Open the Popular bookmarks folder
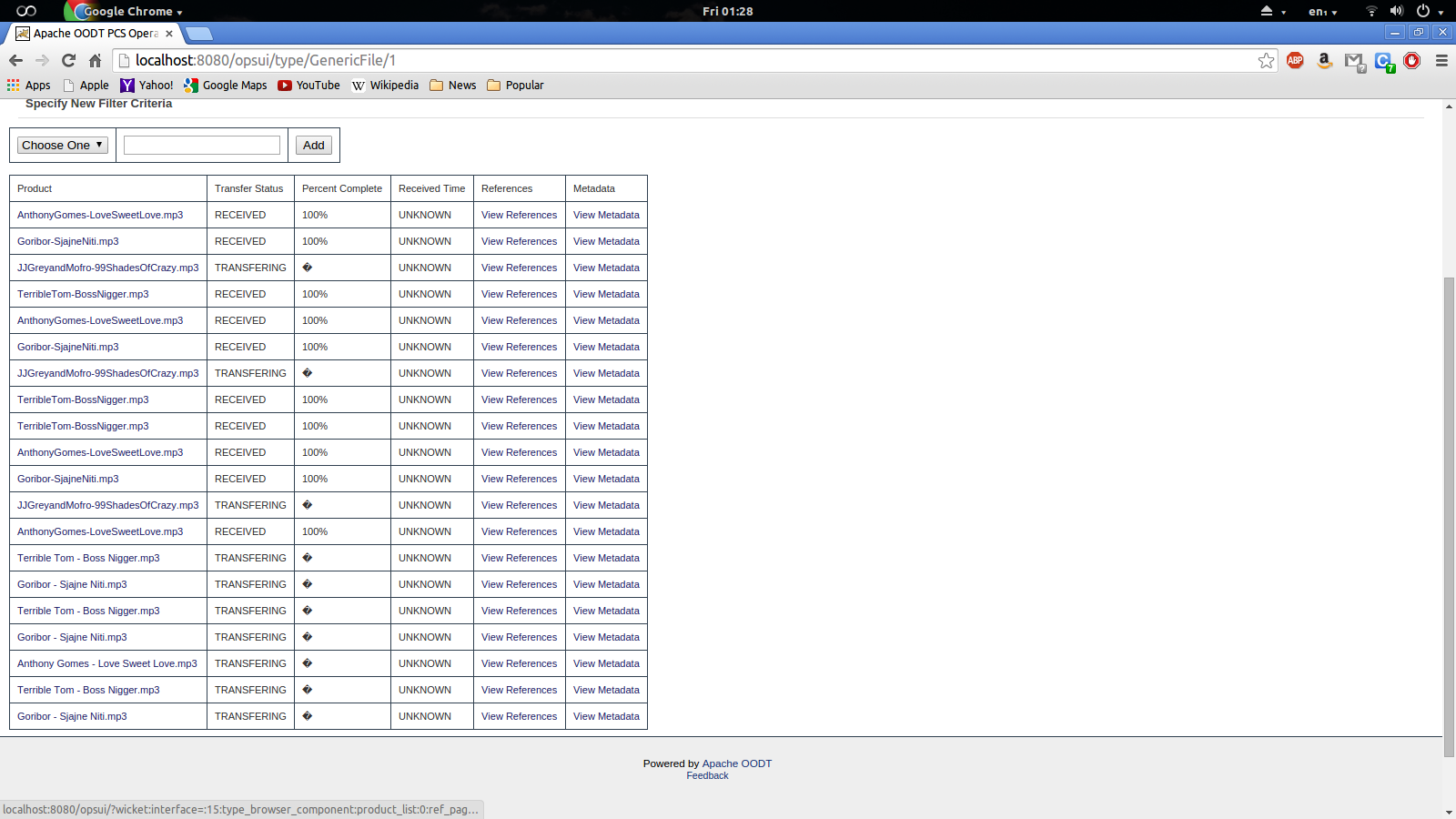Screen dimensions: 1456x819 [515, 85]
